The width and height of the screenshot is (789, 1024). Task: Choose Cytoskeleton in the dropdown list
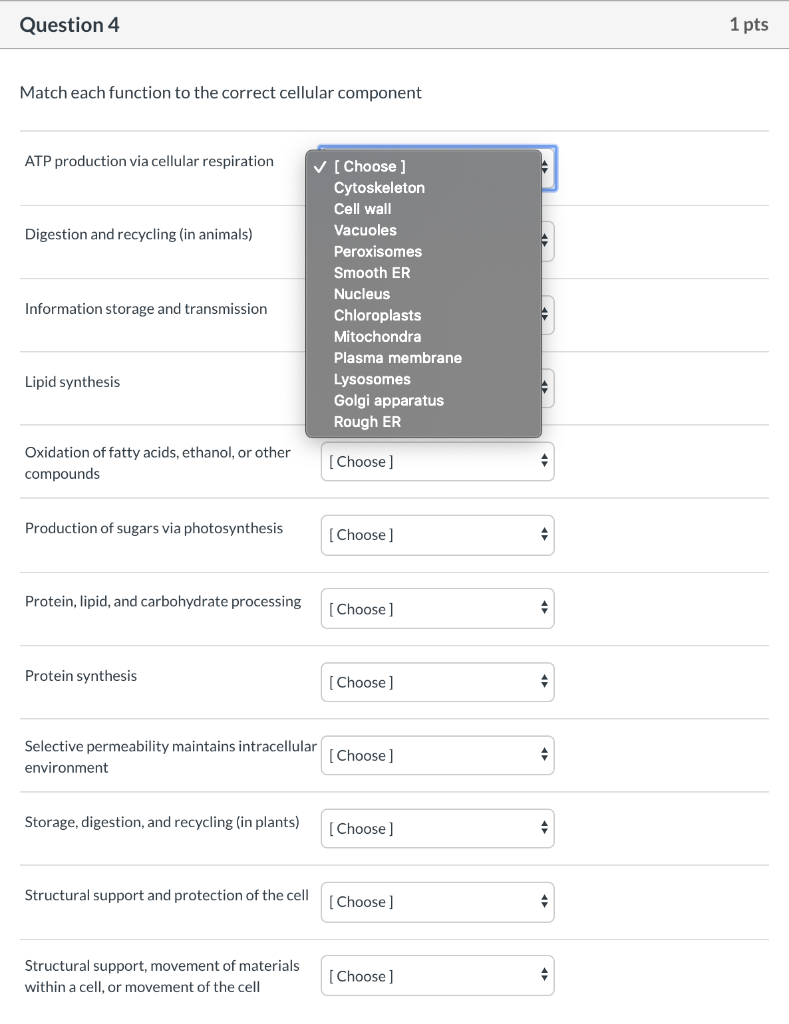point(379,187)
